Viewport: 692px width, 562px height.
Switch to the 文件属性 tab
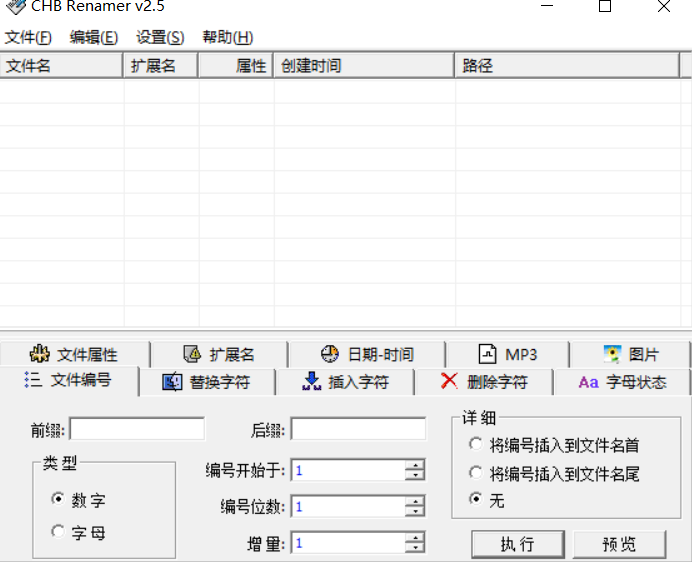(x=74, y=354)
